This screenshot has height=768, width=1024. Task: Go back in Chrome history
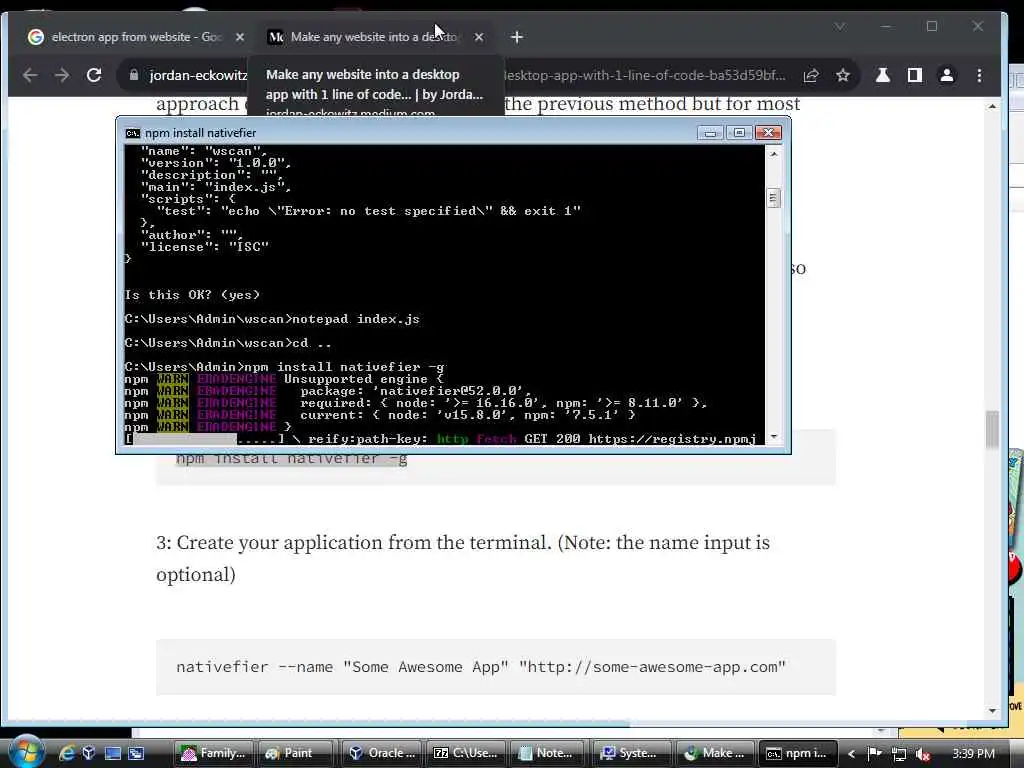click(x=30, y=75)
